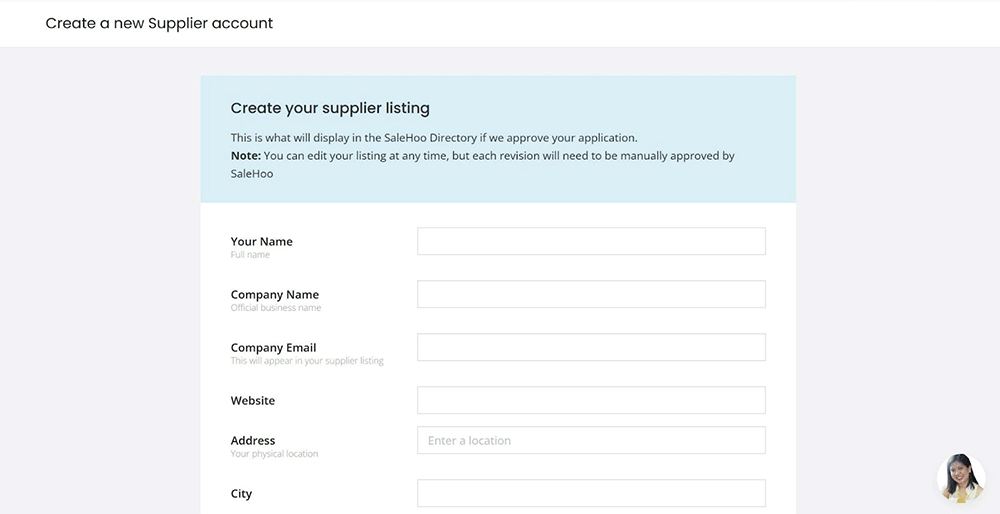Click the 'Official business name' hint
Image resolution: width=1000 pixels, height=514 pixels.
[x=275, y=308]
